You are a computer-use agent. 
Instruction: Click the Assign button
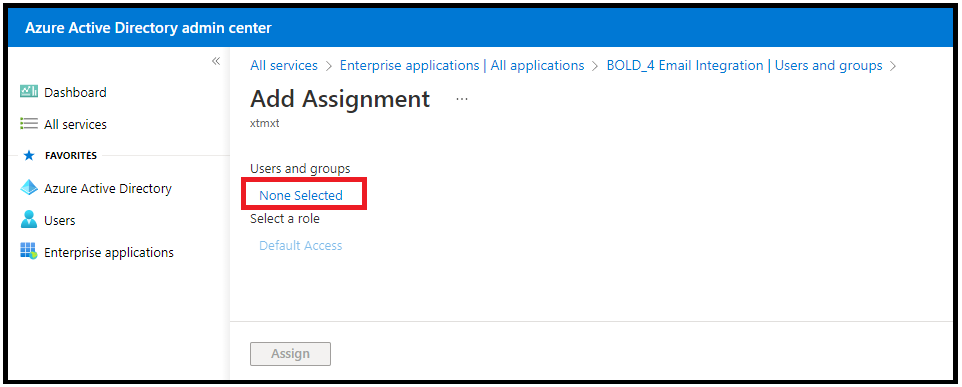coord(290,354)
